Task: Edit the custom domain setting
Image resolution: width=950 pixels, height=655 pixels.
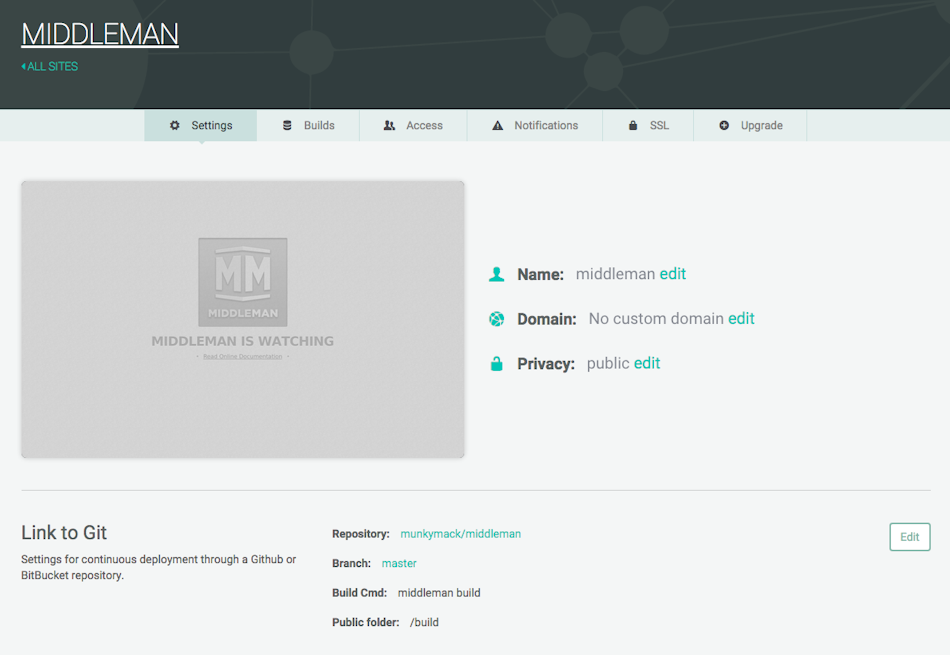Action: click(741, 319)
